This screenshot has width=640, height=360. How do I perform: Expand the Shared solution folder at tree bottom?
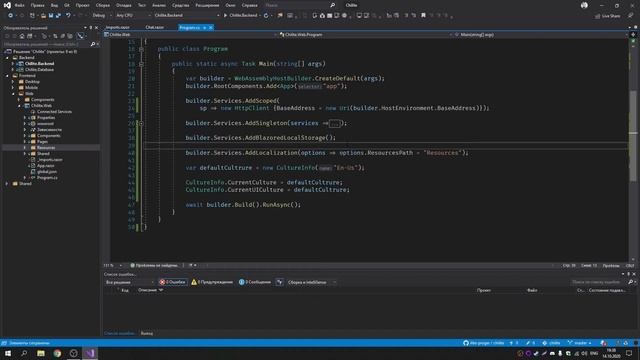7,184
